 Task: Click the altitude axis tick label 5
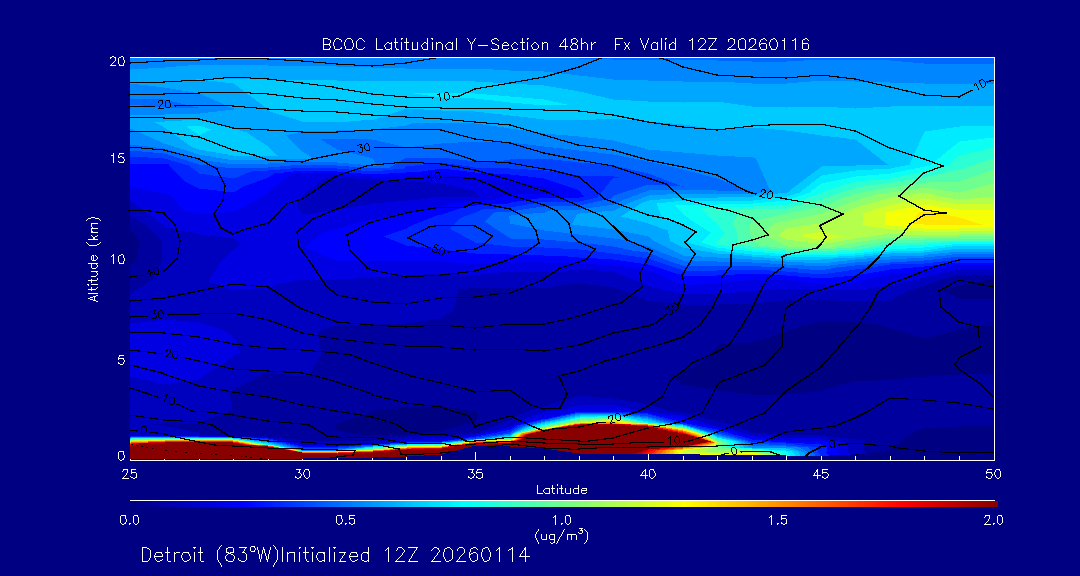[121, 360]
